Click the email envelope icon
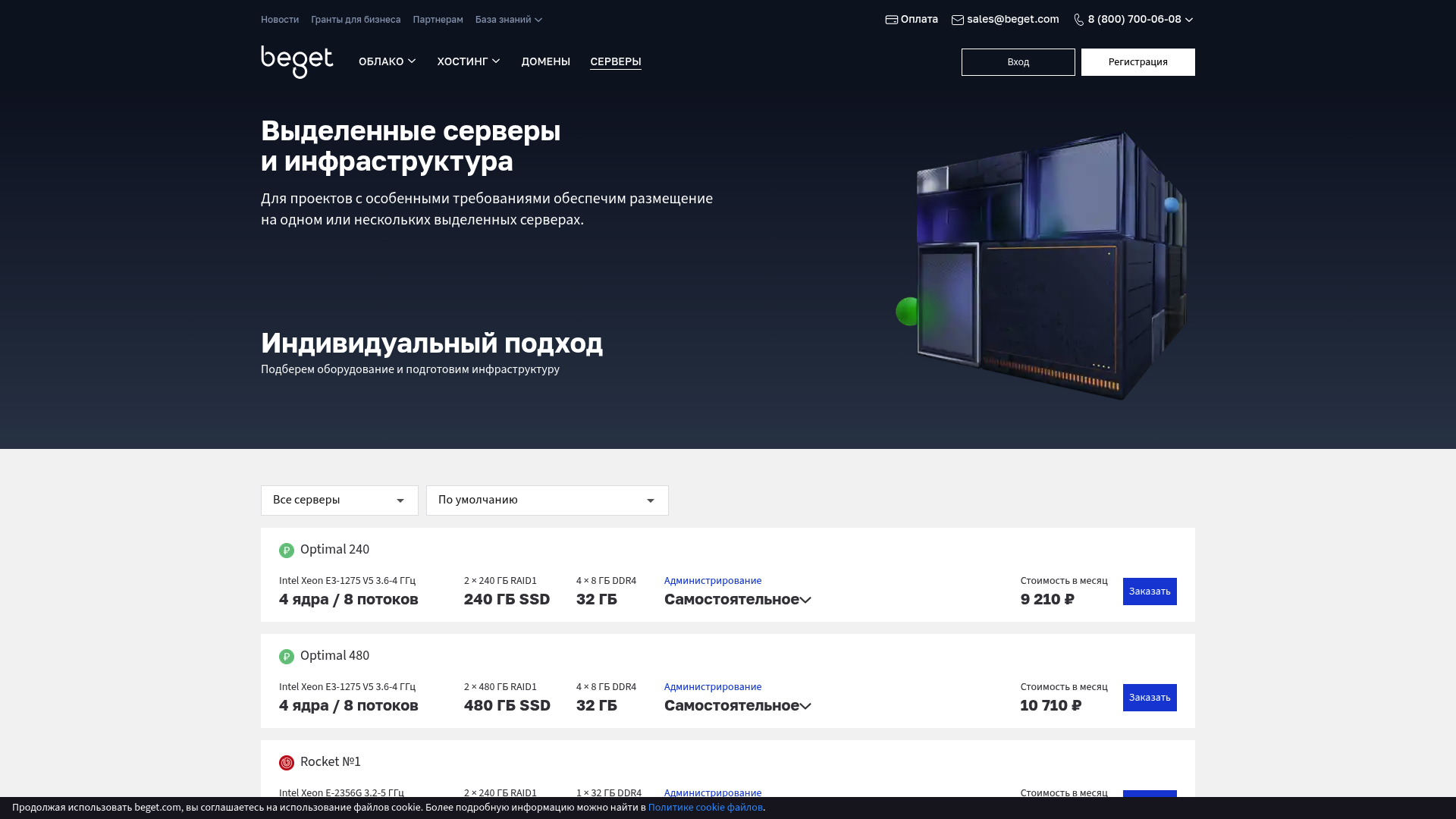Screen dimensions: 1456x819 click(958, 20)
